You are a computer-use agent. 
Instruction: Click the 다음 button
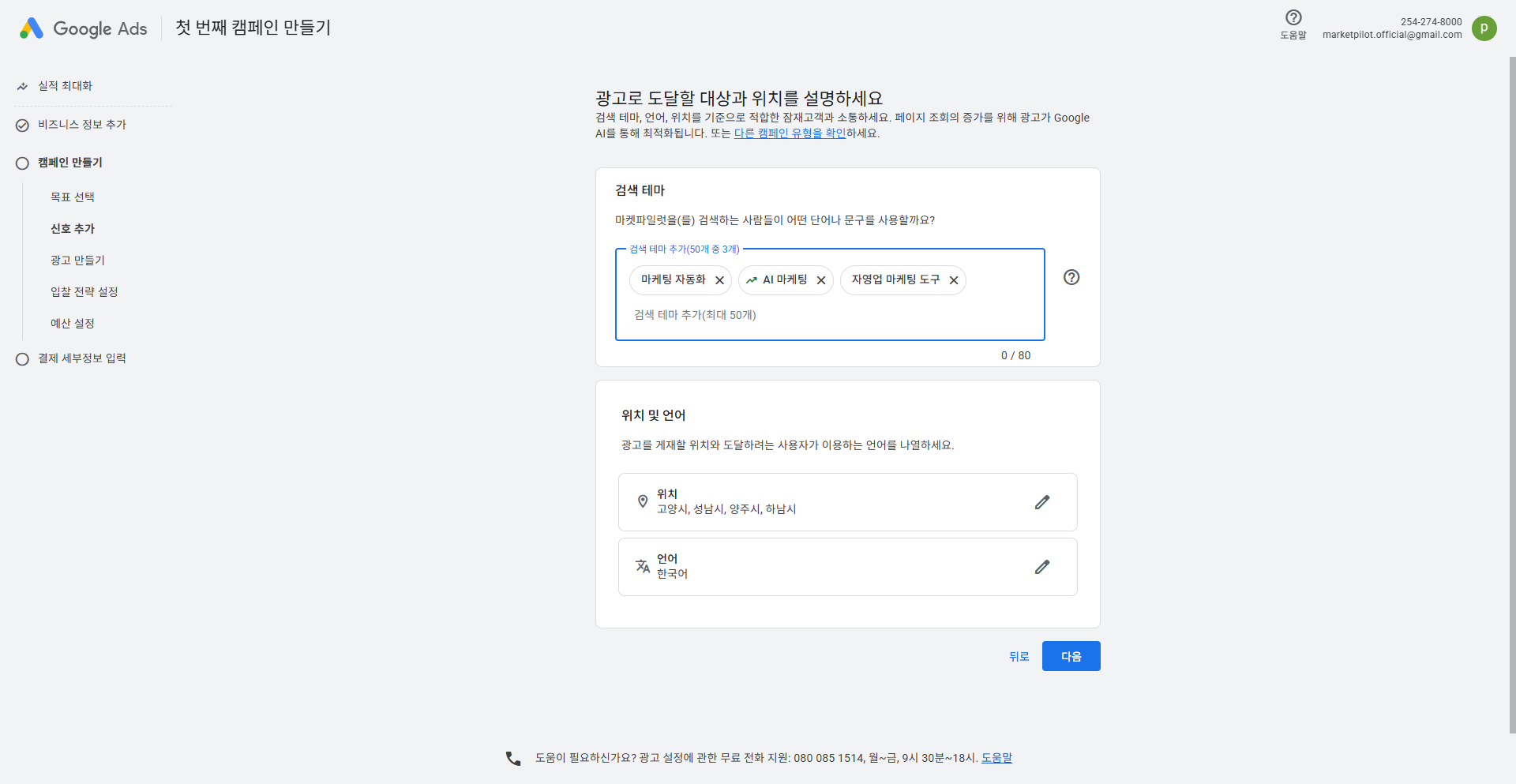[1071, 656]
